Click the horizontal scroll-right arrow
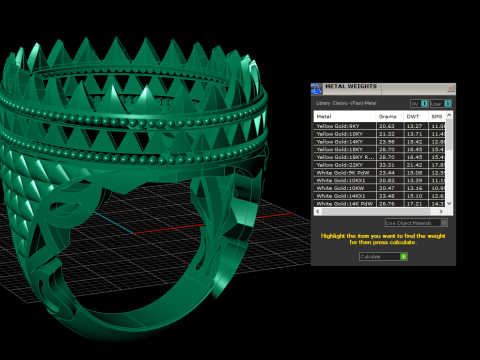The image size is (480, 360). [x=441, y=211]
